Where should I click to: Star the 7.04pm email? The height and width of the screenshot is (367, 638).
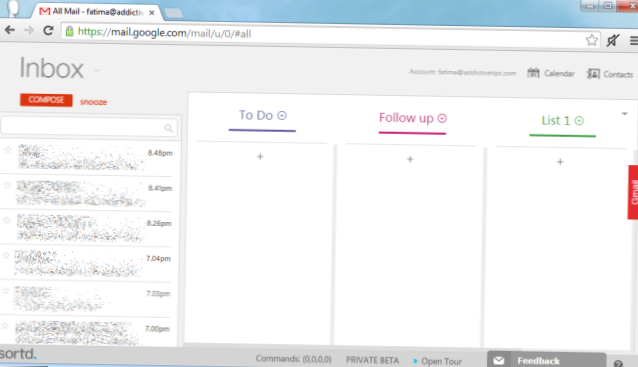tap(6, 256)
